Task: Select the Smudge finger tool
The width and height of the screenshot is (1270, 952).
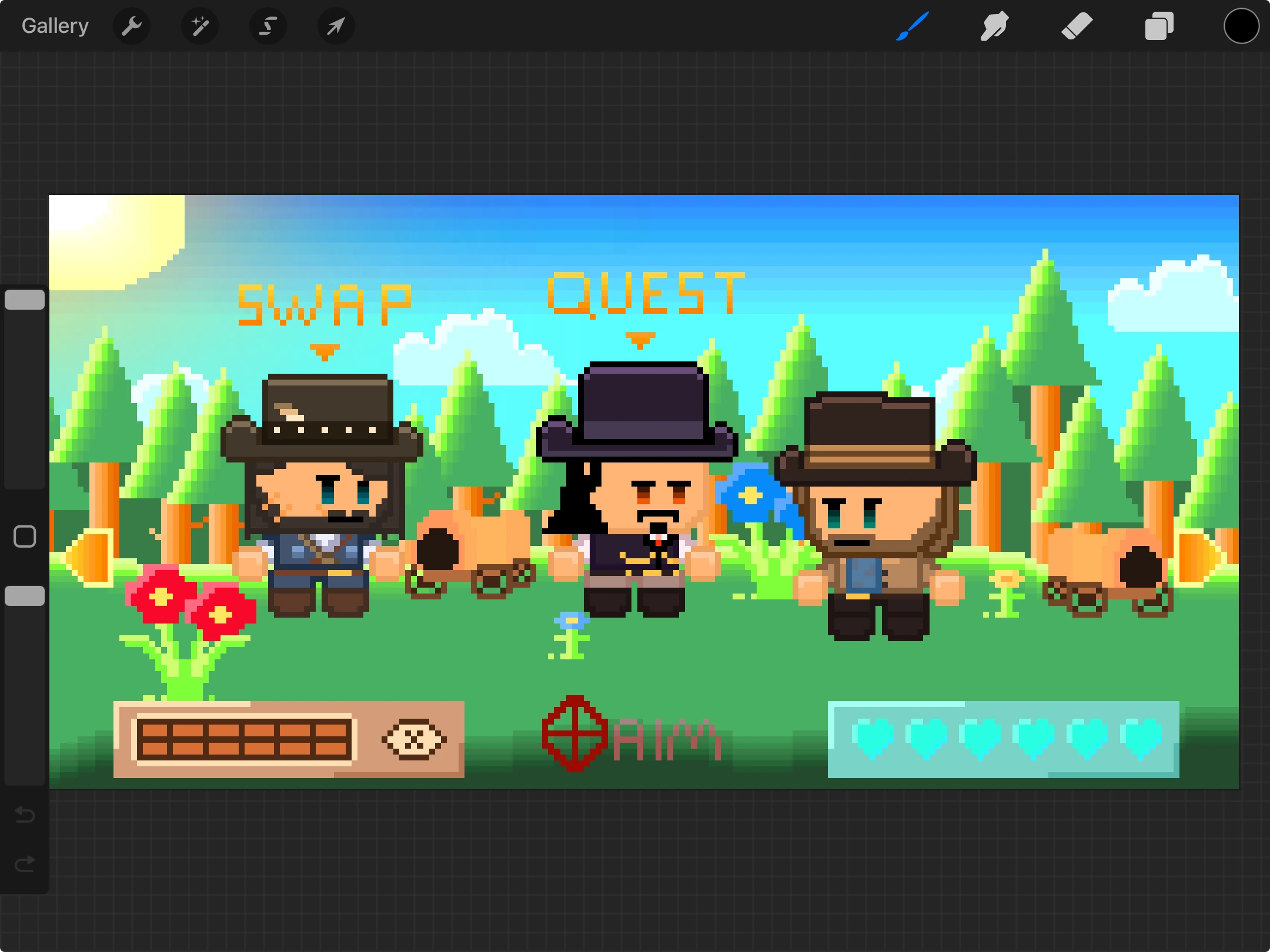Action: click(x=994, y=26)
